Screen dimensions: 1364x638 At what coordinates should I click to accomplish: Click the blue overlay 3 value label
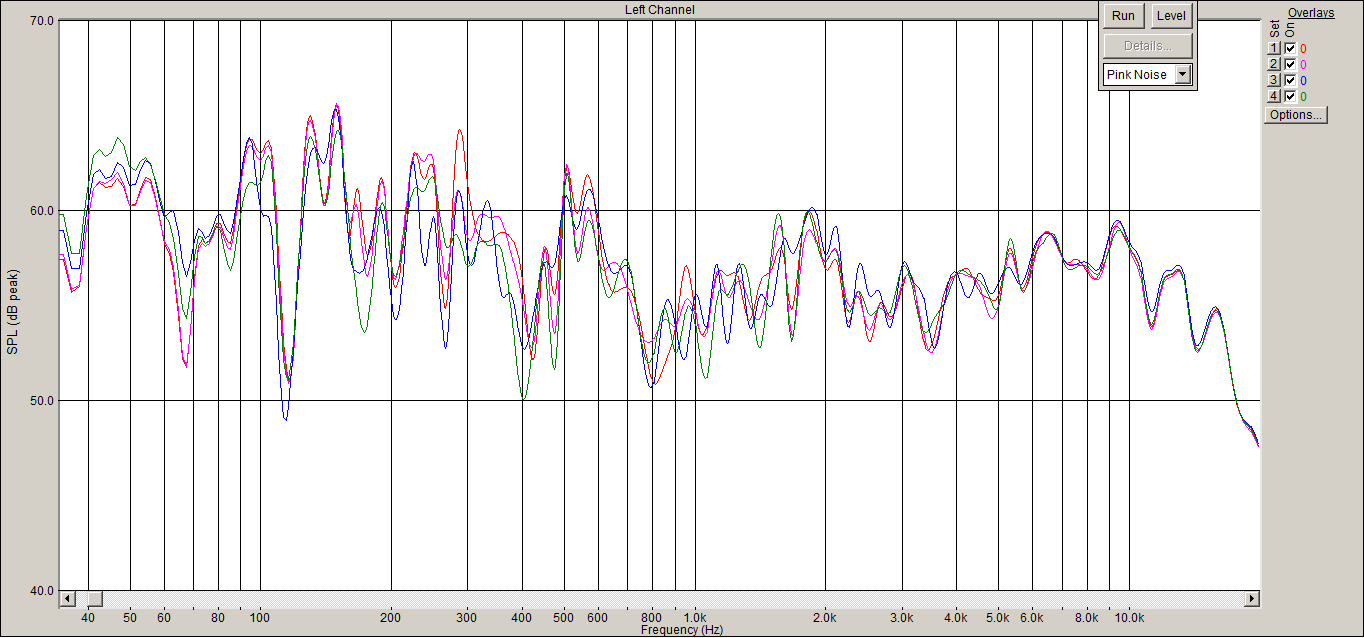pyautogui.click(x=1303, y=81)
